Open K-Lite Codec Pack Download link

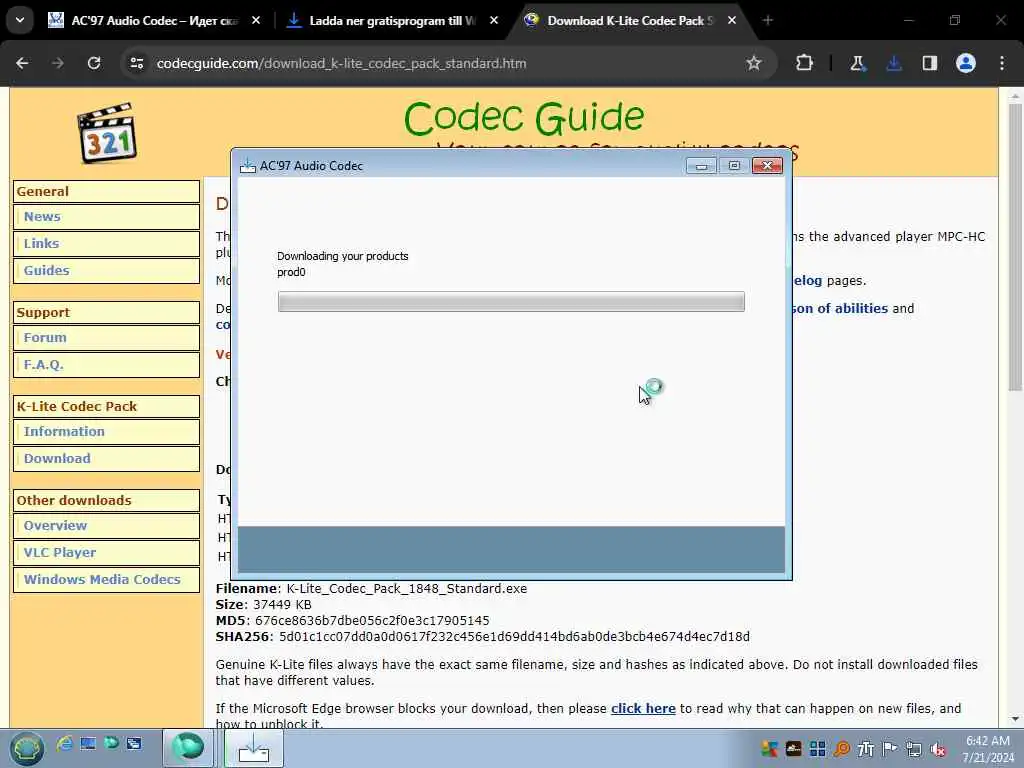tap(106, 458)
